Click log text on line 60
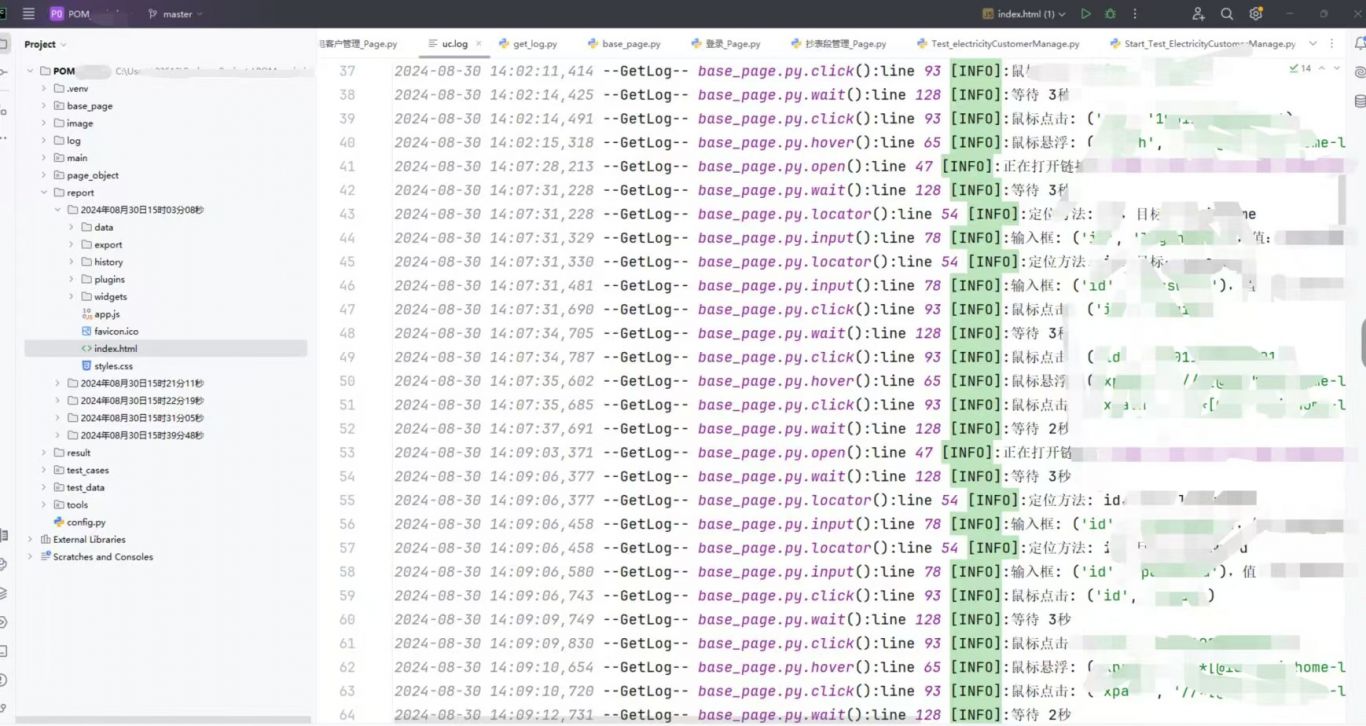Screen dimensions: 1366x726 [733, 619]
